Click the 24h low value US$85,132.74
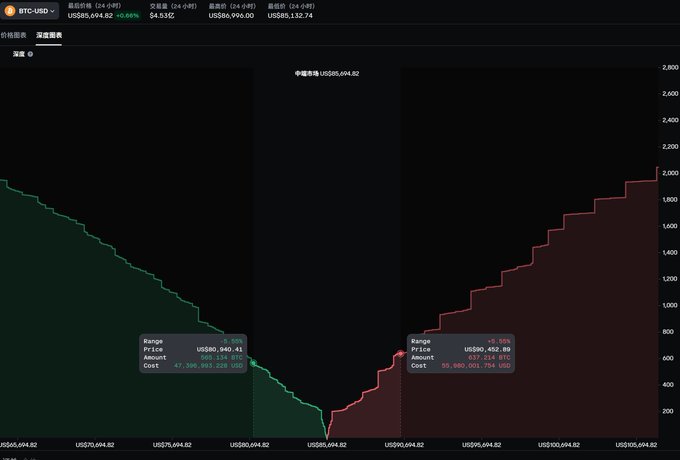 click(x=290, y=16)
